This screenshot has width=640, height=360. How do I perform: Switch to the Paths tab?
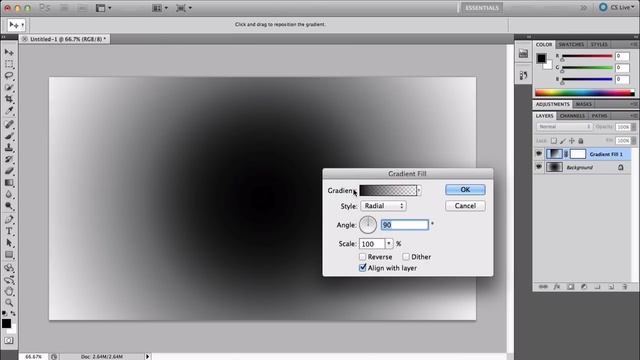pyautogui.click(x=600, y=116)
